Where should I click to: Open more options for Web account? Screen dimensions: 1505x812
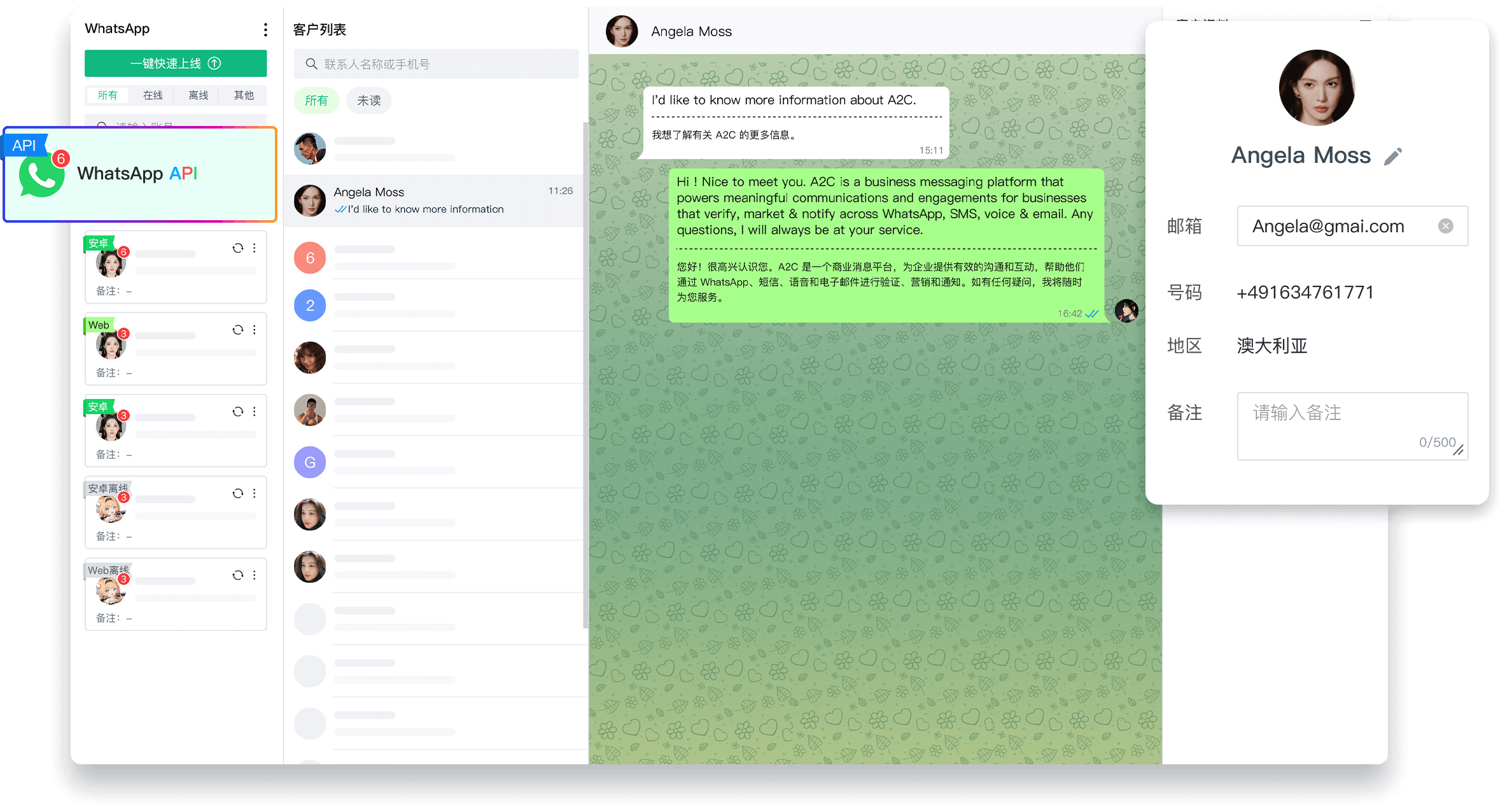pyautogui.click(x=255, y=330)
